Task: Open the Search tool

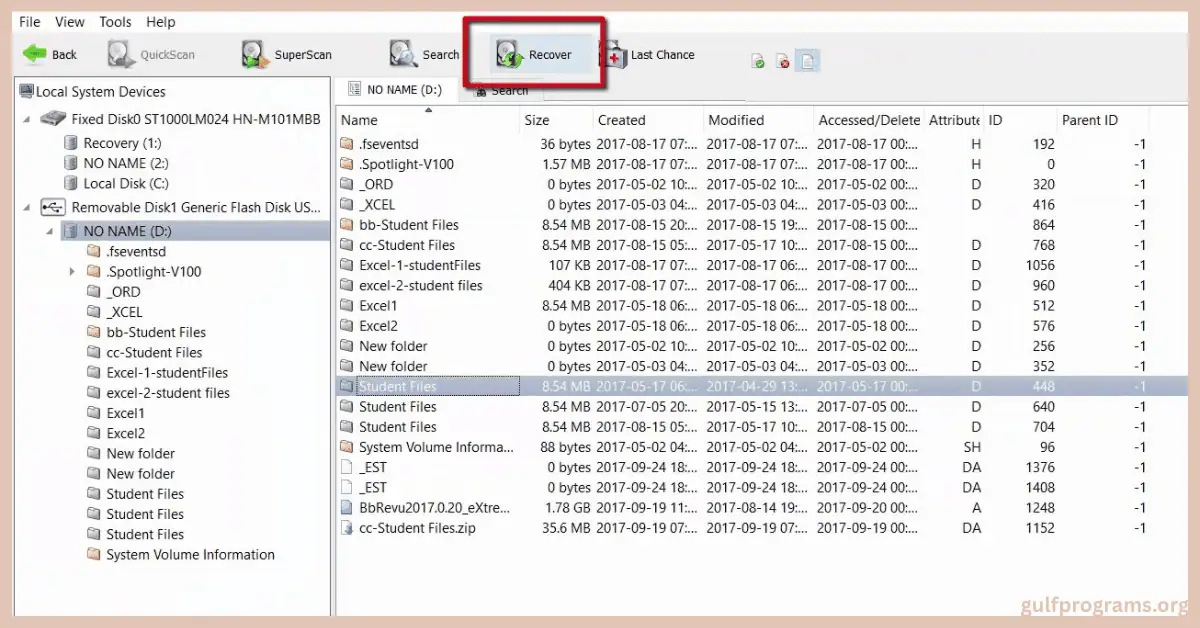Action: coord(423,54)
